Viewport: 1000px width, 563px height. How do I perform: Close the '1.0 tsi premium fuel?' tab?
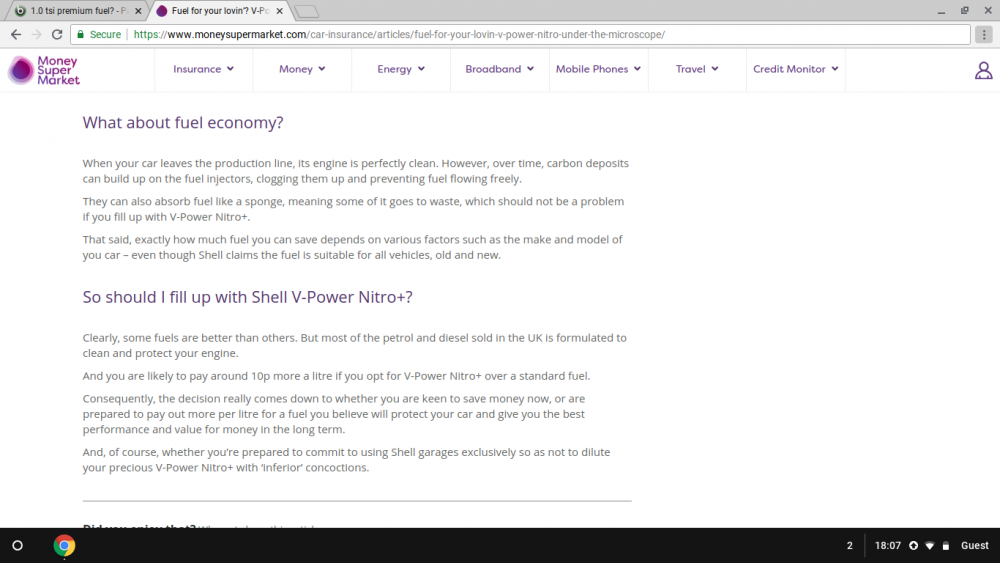(138, 11)
